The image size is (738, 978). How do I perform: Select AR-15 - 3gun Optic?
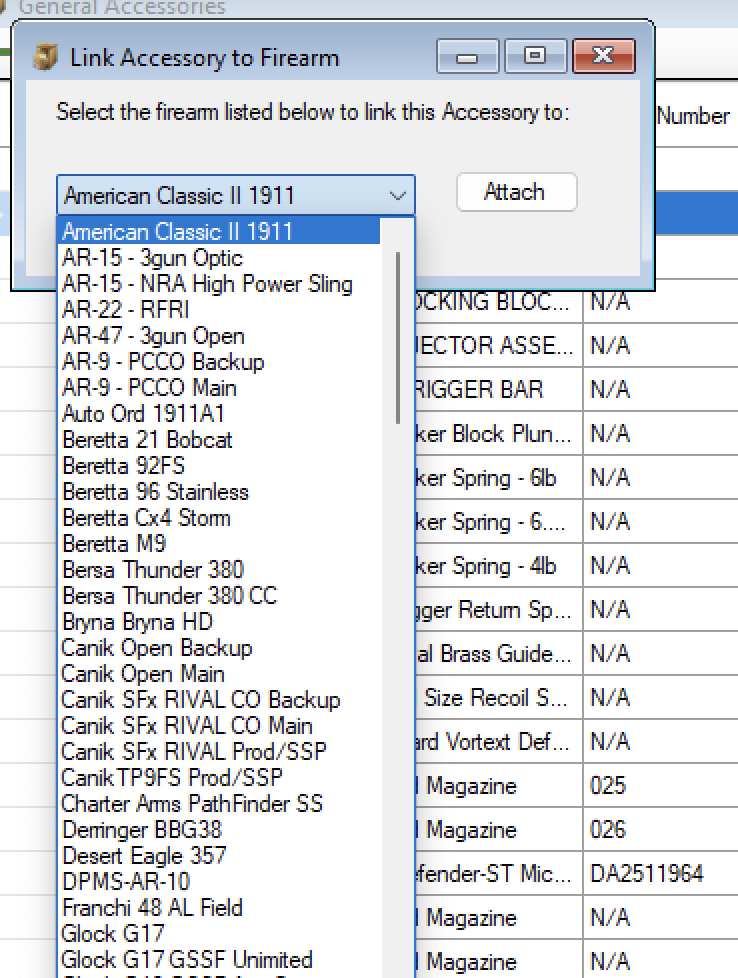pyautogui.click(x=219, y=258)
